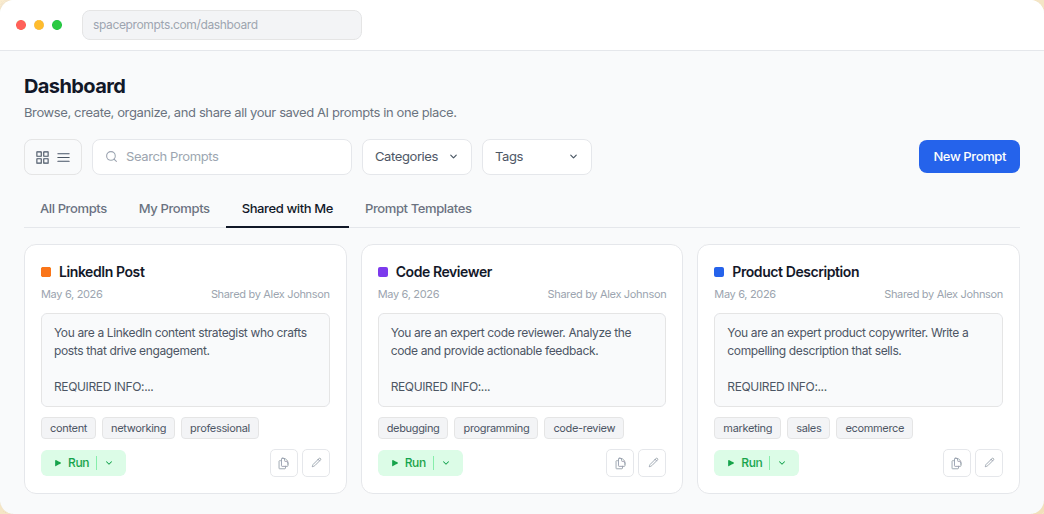1044x514 pixels.
Task: Click the debugging tag
Action: 413,428
